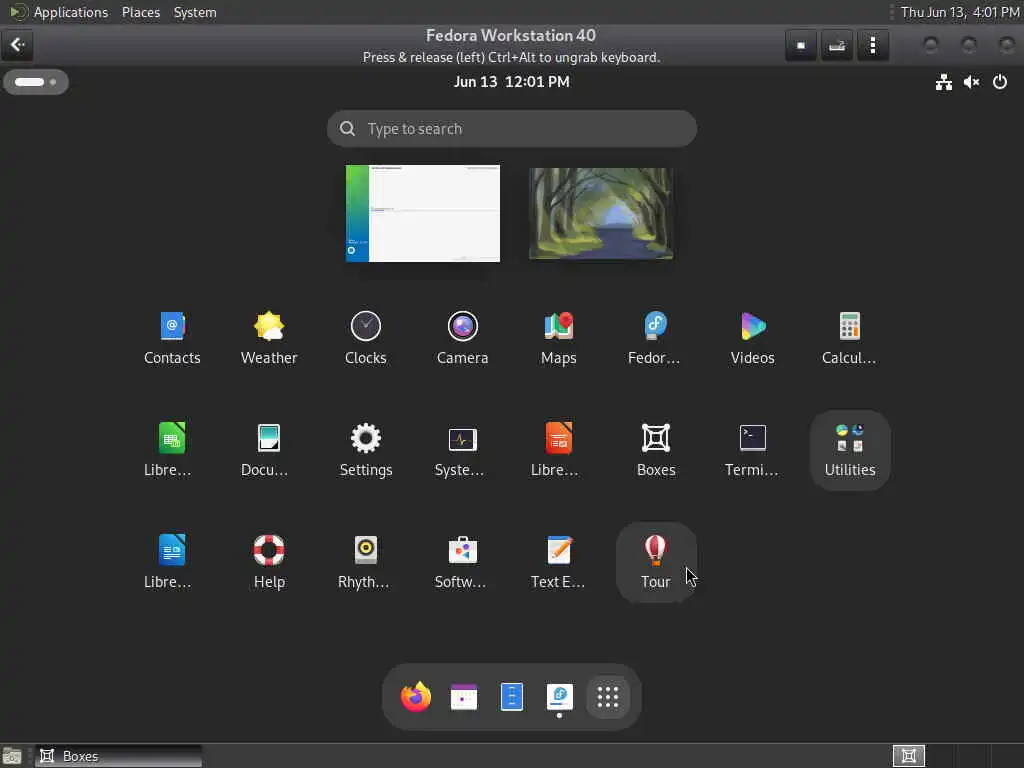The image size is (1024, 768).
Task: Open the wired network status icon
Action: 943,82
